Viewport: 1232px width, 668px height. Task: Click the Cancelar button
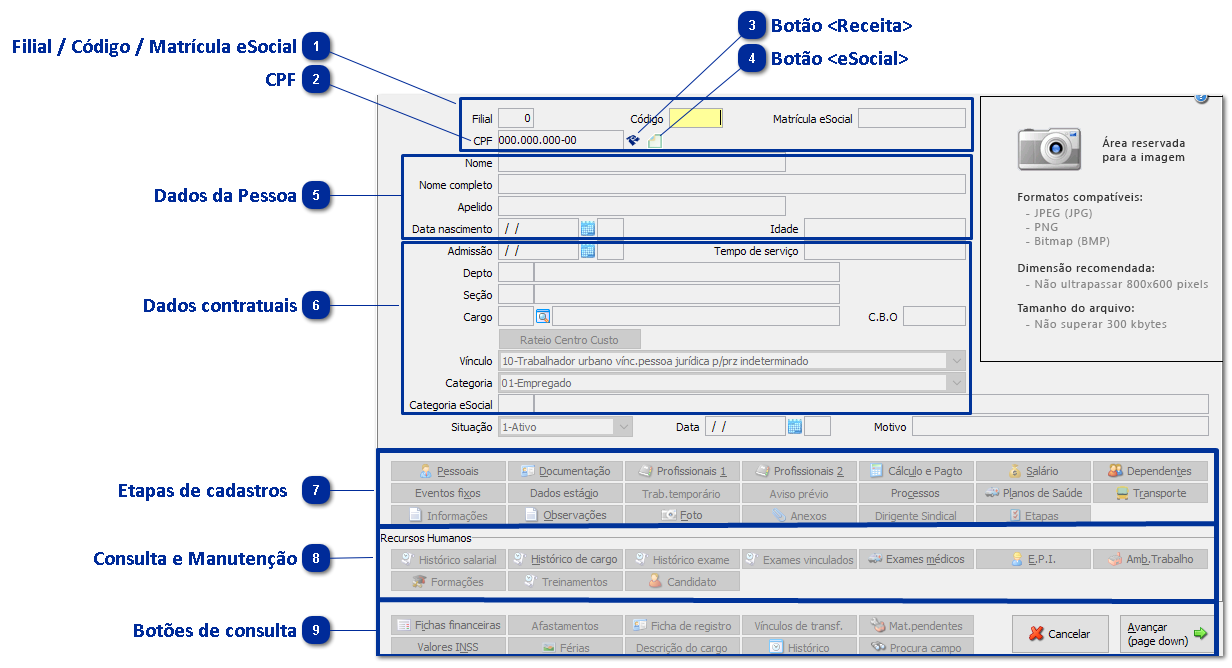[1060, 634]
